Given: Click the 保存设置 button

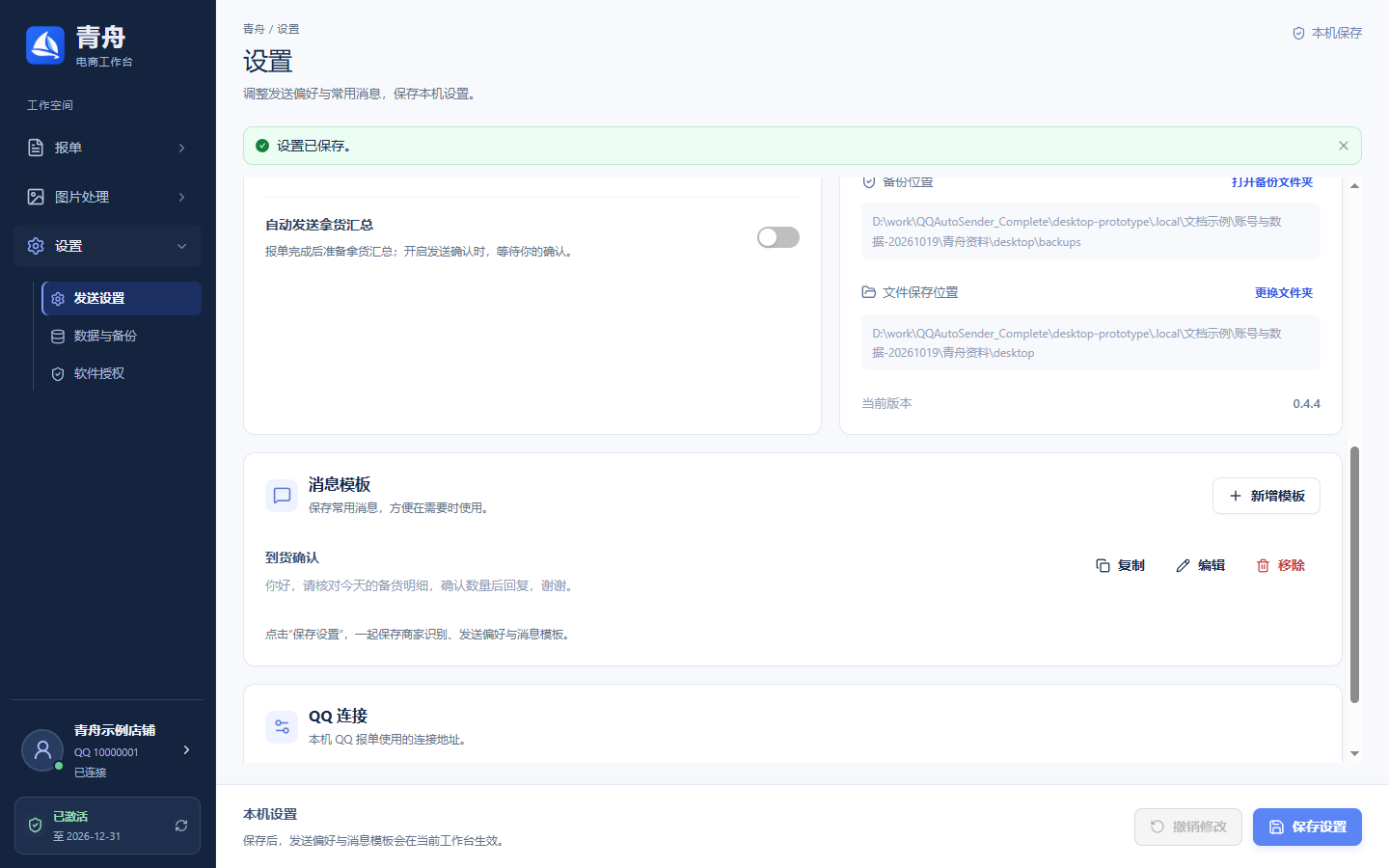Looking at the screenshot, I should click(1307, 827).
